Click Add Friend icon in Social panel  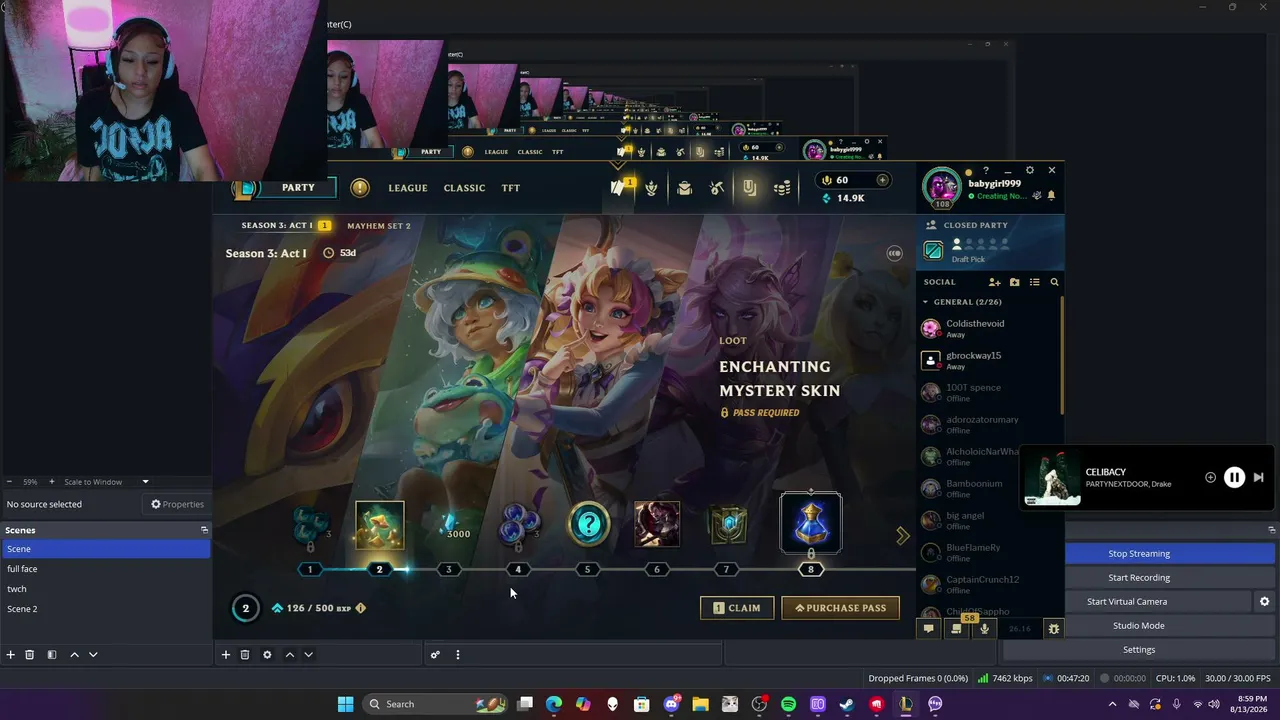[x=994, y=282]
